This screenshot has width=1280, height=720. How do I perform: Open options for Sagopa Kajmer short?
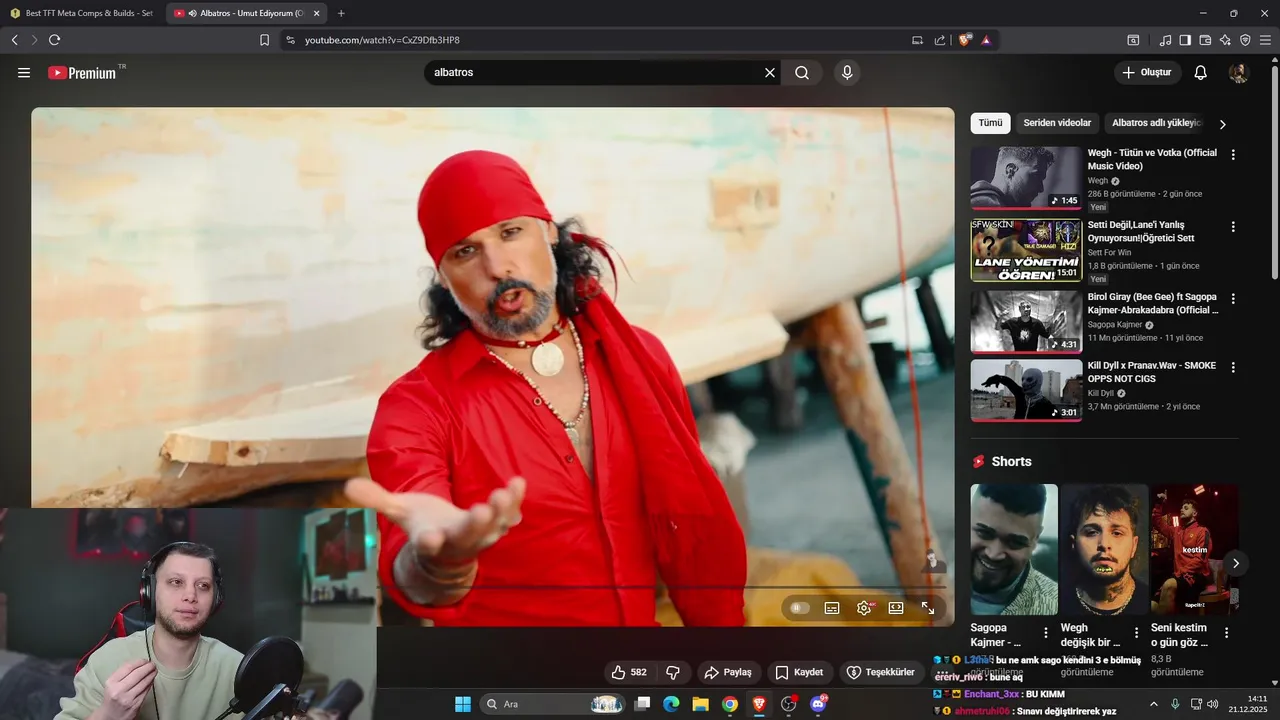[1046, 633]
